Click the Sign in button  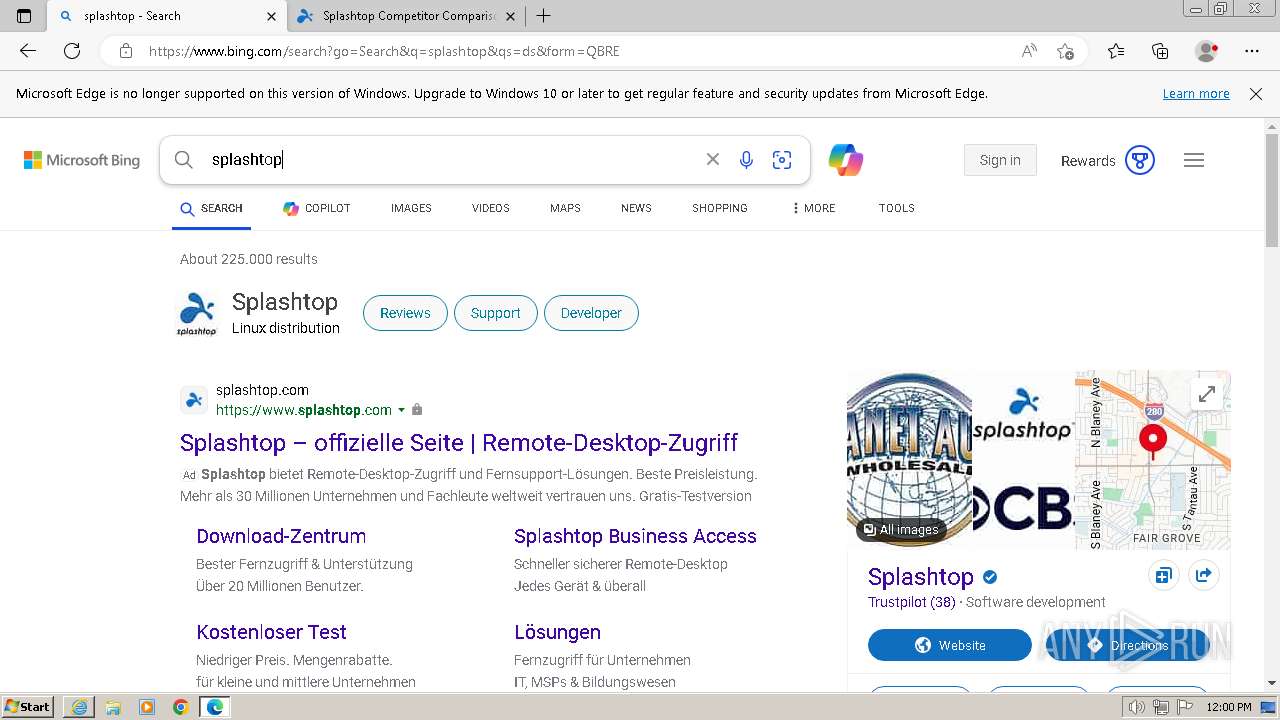pos(1000,160)
